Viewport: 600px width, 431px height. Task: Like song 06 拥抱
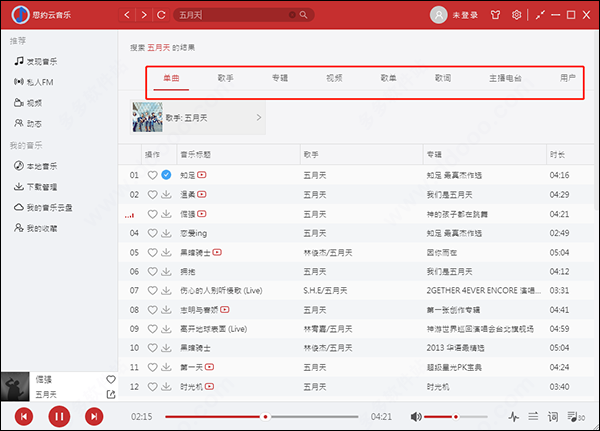click(x=153, y=272)
